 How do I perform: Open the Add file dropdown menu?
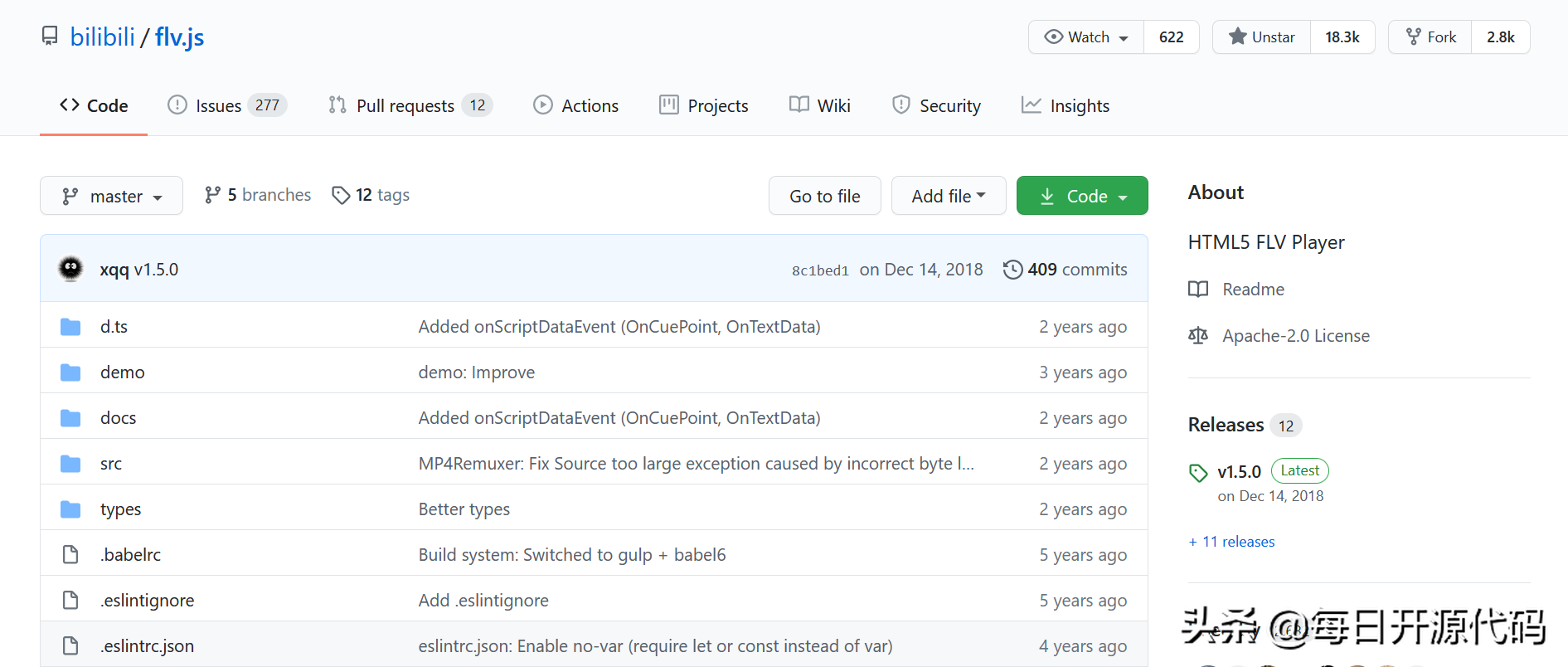tap(948, 196)
